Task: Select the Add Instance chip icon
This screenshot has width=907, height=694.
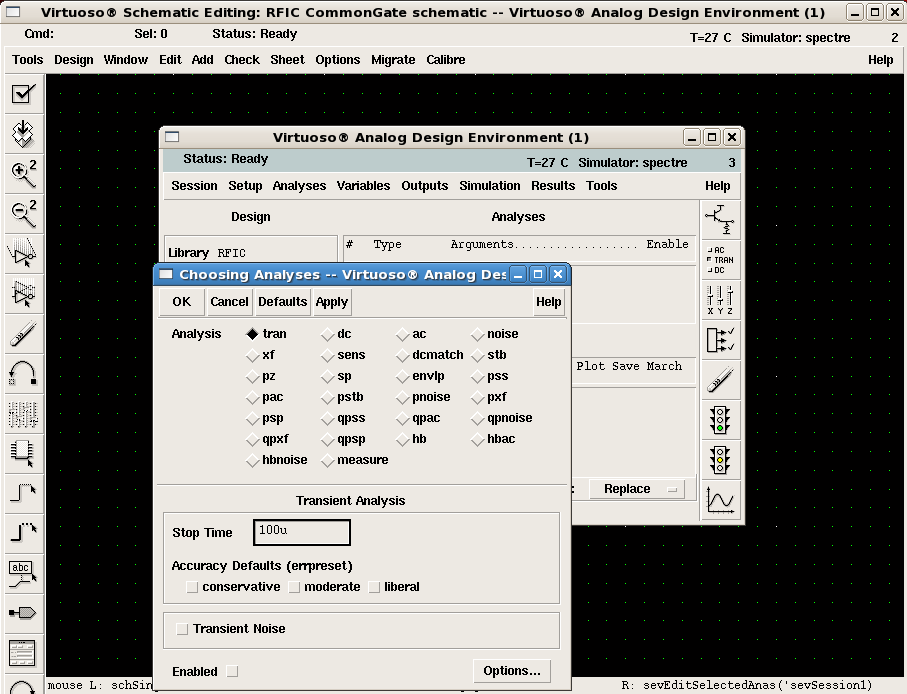Action: (24, 454)
